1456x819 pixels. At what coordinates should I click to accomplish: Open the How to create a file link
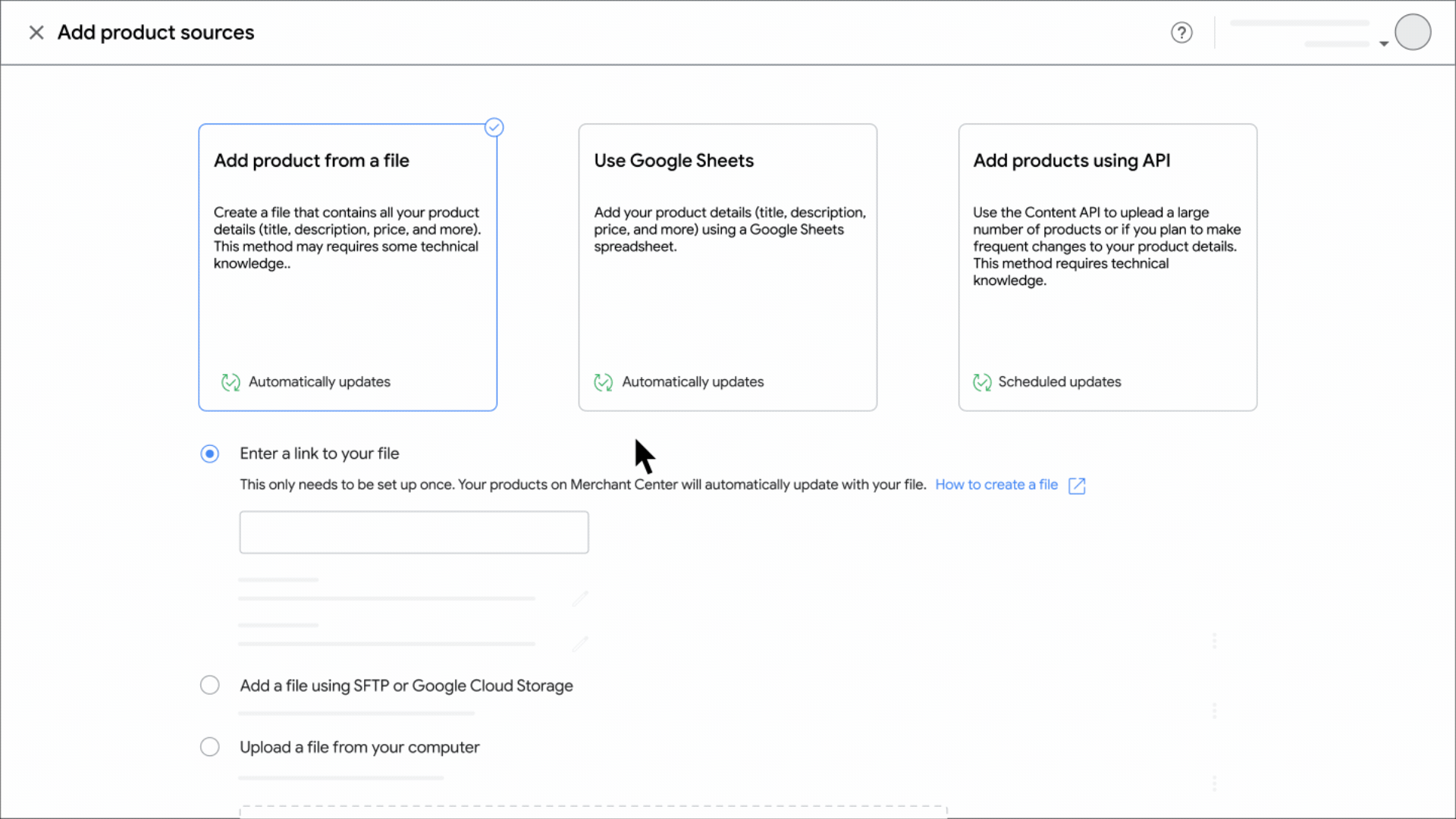pos(996,485)
